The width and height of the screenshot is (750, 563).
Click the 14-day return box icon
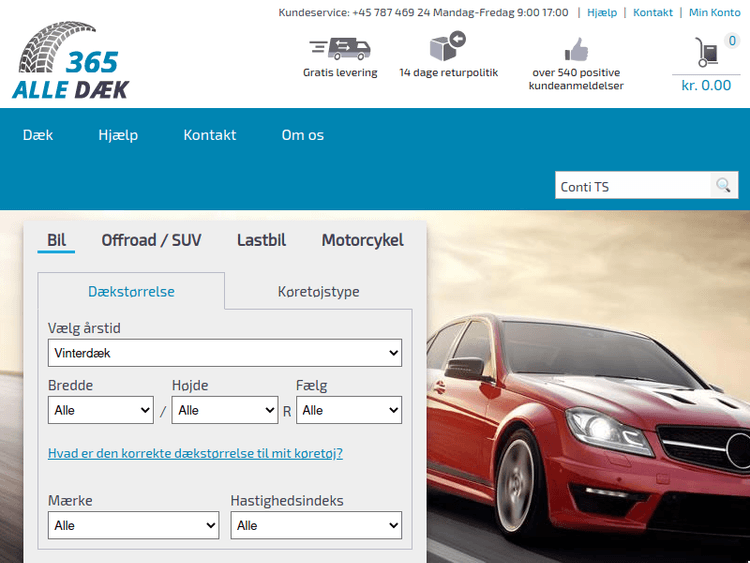[x=447, y=46]
